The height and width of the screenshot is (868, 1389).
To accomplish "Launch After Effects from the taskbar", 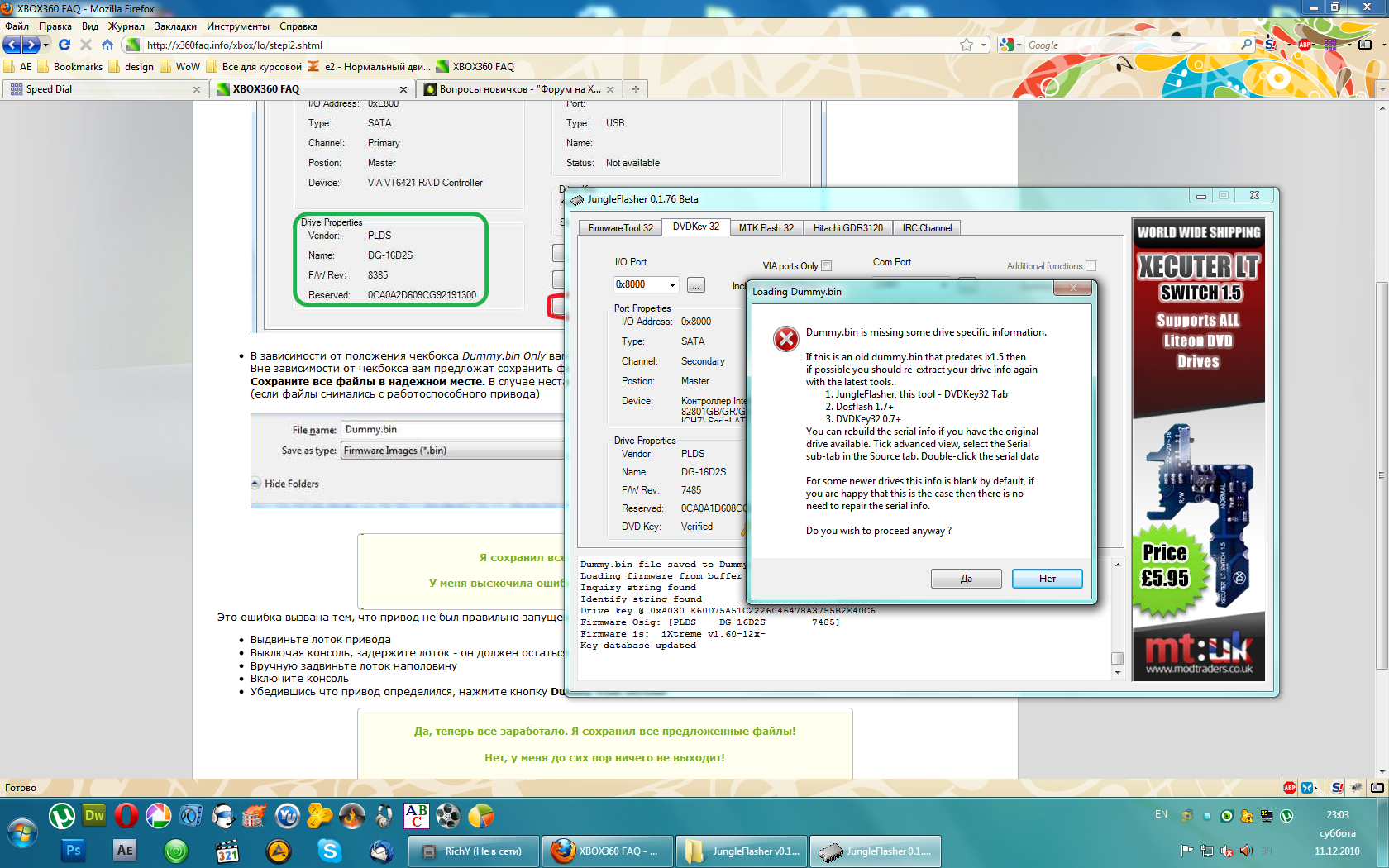I will coord(125,851).
